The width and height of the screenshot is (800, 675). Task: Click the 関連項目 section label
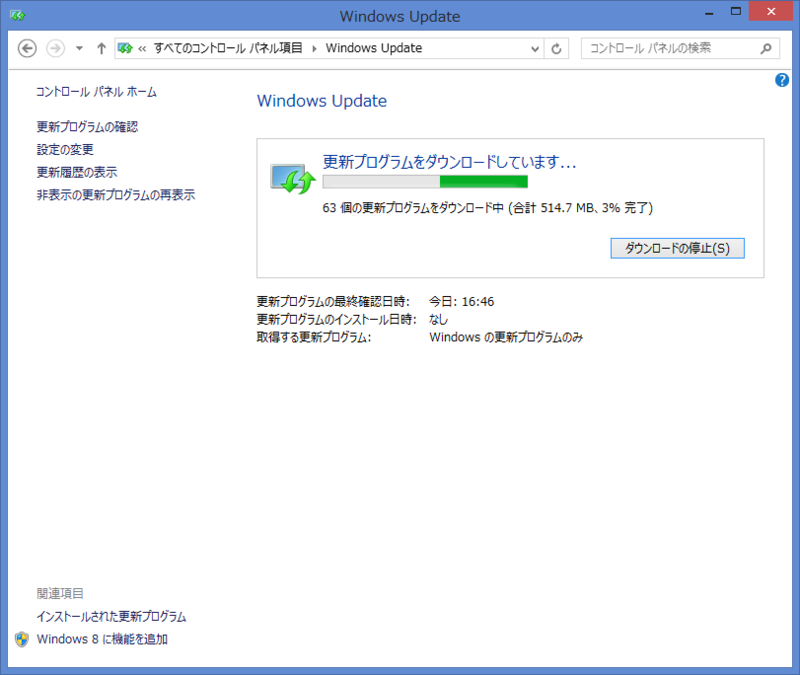[x=60, y=593]
